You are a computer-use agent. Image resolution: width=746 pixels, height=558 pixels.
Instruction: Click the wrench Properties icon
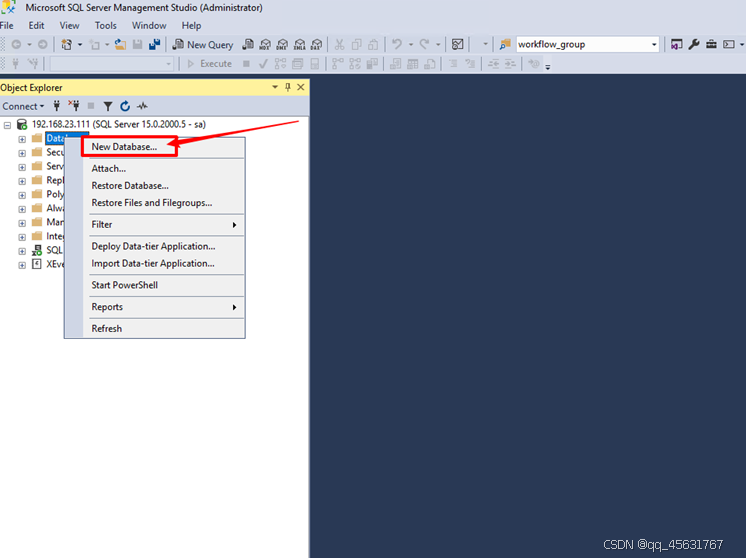(x=694, y=45)
